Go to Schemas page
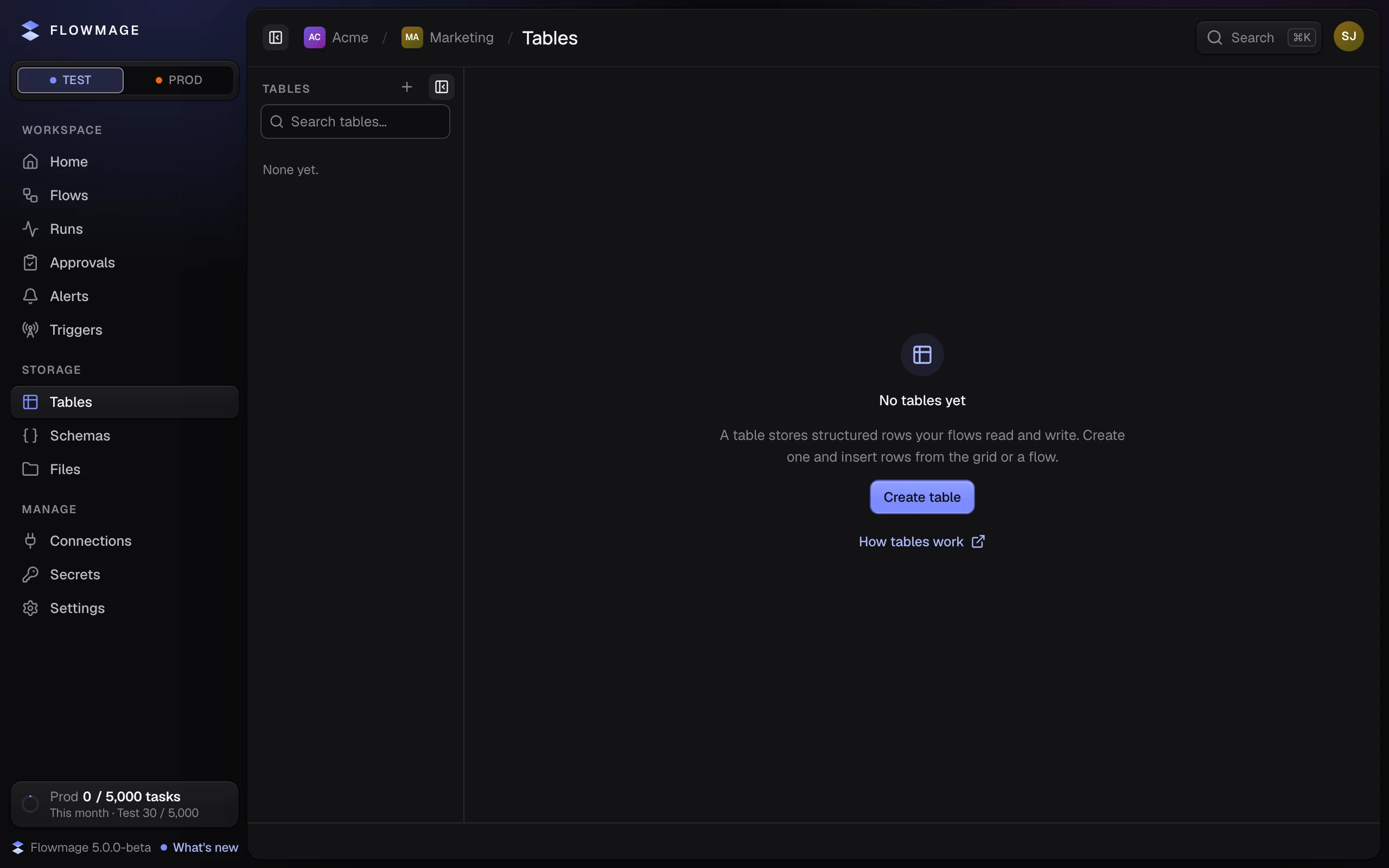This screenshot has width=1389, height=868. (x=125, y=436)
